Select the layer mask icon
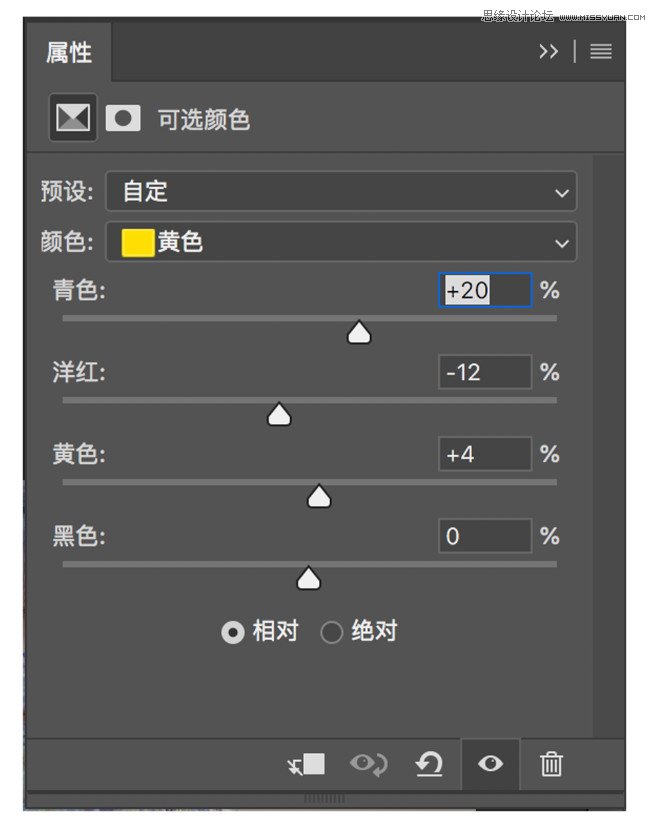The height and width of the screenshot is (836, 656). [x=123, y=118]
